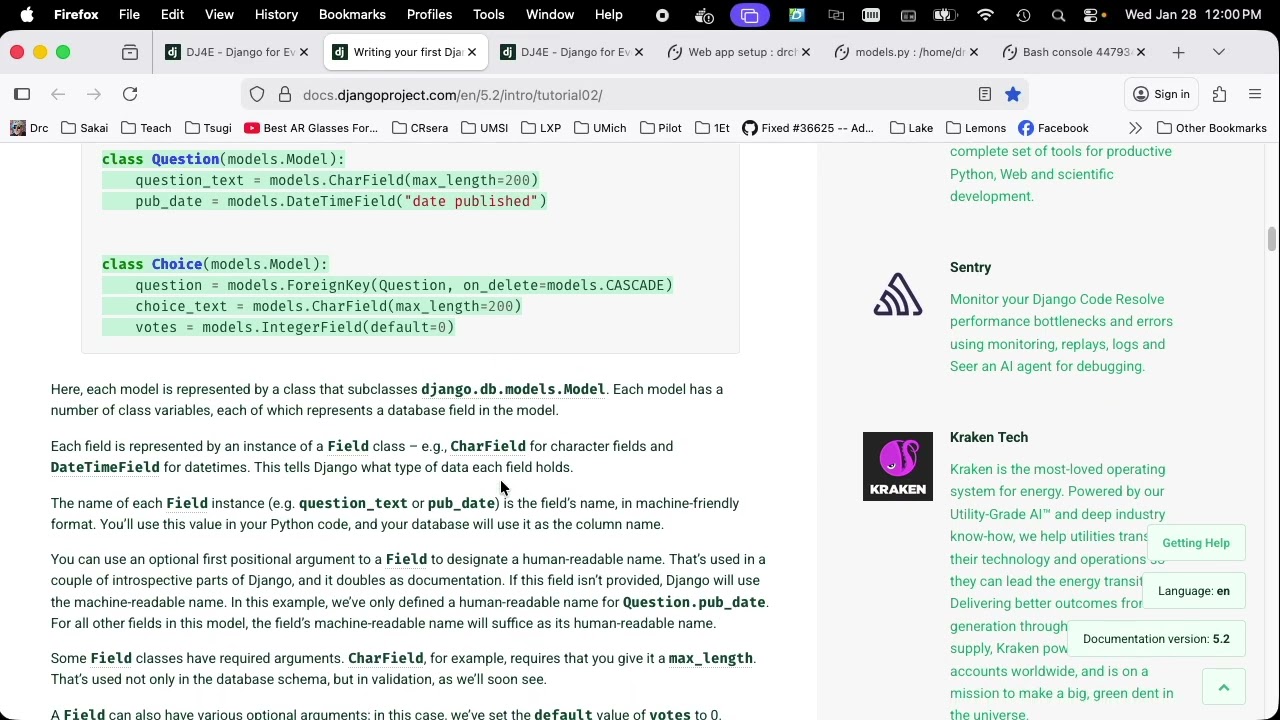The image size is (1280, 720).
Task: Switch to the Web app setup tab
Action: [740, 52]
